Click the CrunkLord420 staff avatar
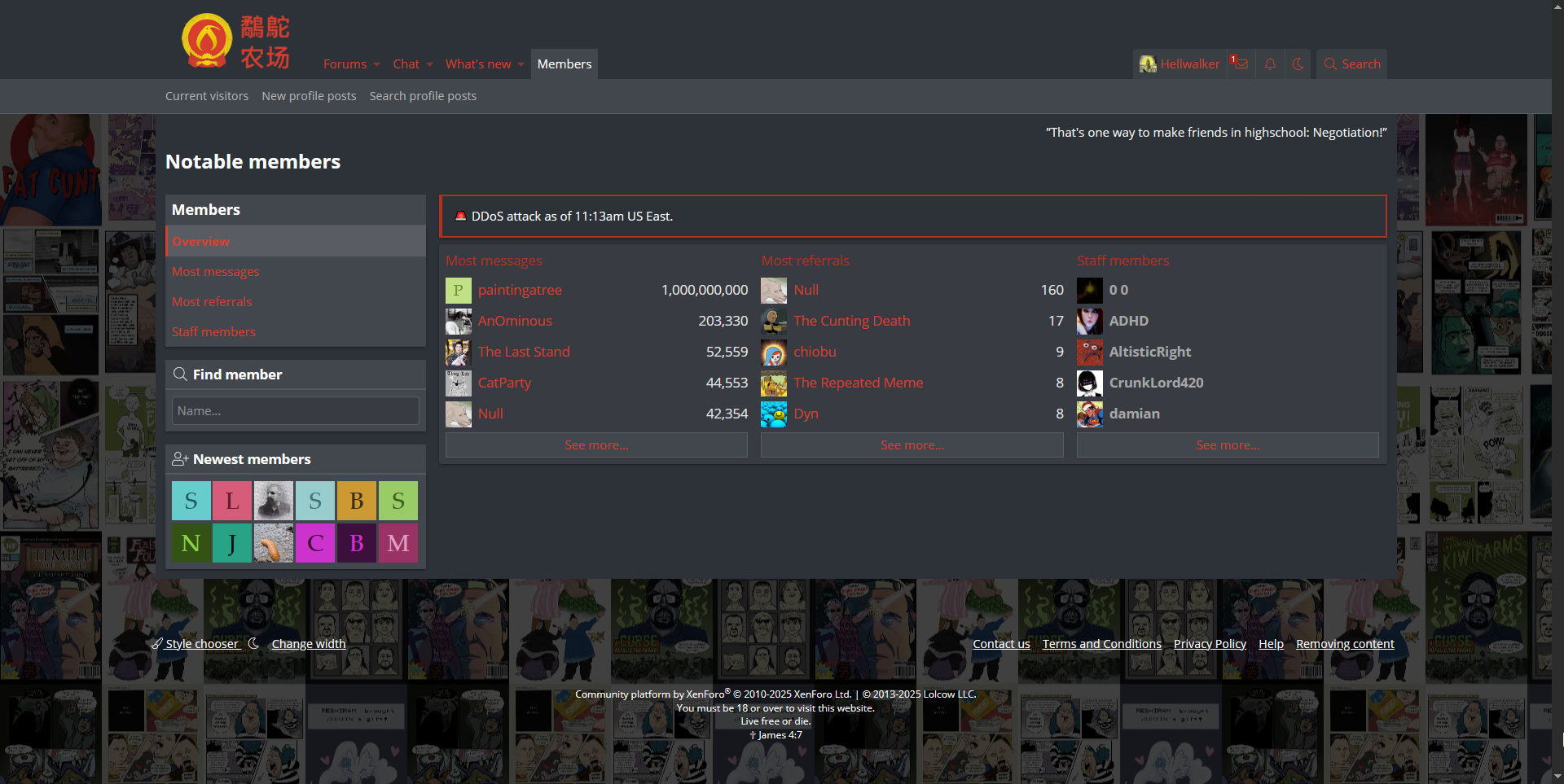Image resolution: width=1564 pixels, height=784 pixels. [1090, 383]
